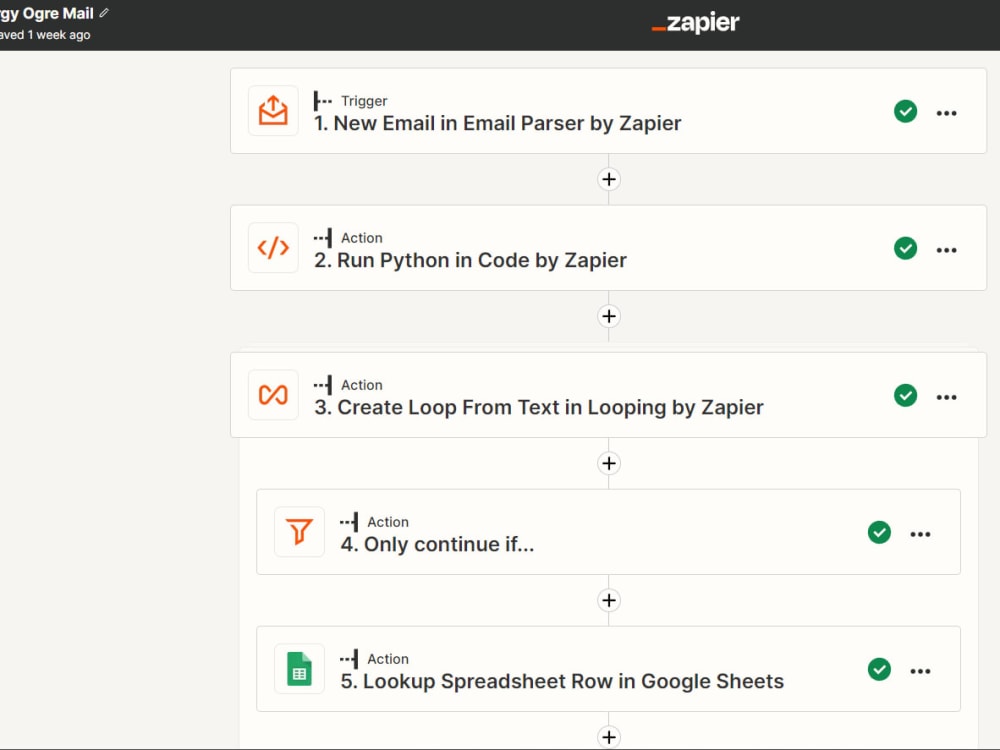Viewport: 1000px width, 750px height.
Task: Click the Filter funnel icon
Action: [299, 532]
